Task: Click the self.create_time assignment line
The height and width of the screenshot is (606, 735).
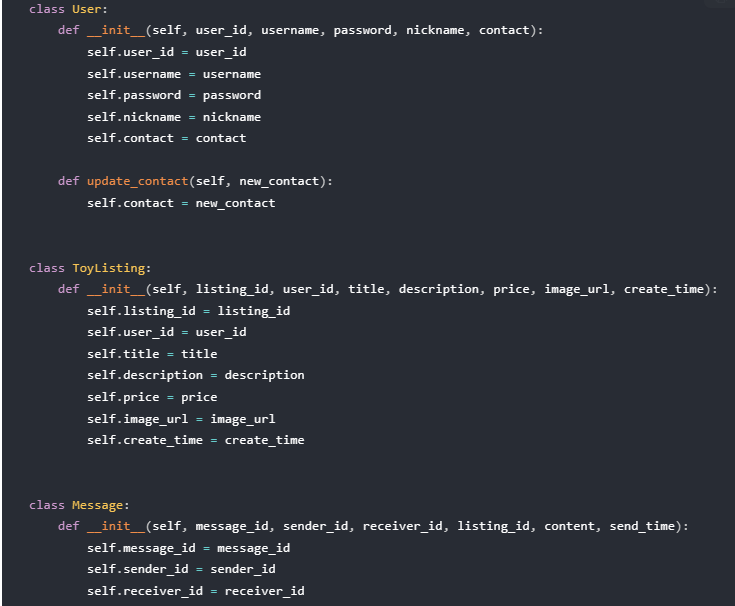Action: point(195,440)
